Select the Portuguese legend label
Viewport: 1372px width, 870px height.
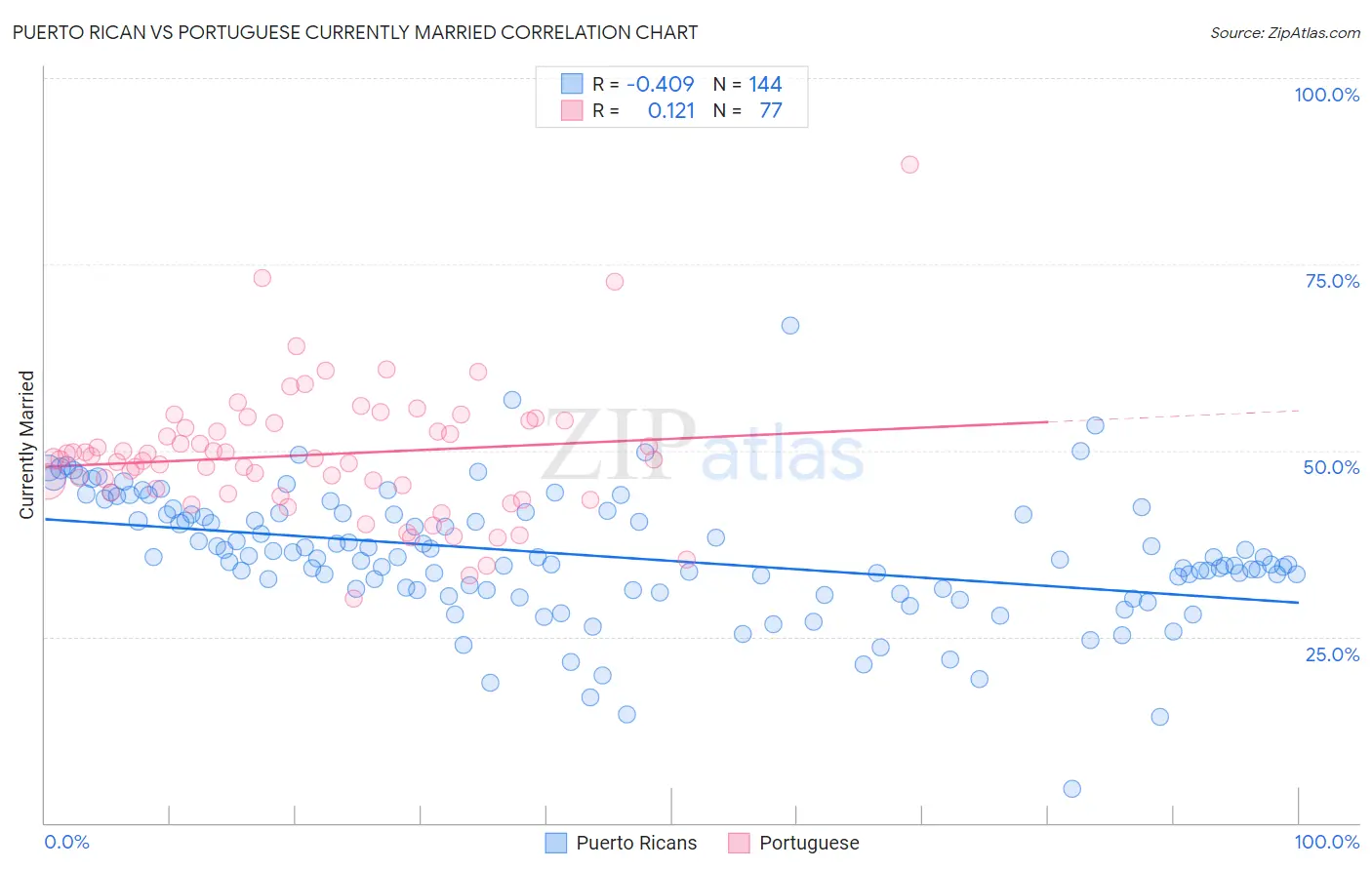809,843
